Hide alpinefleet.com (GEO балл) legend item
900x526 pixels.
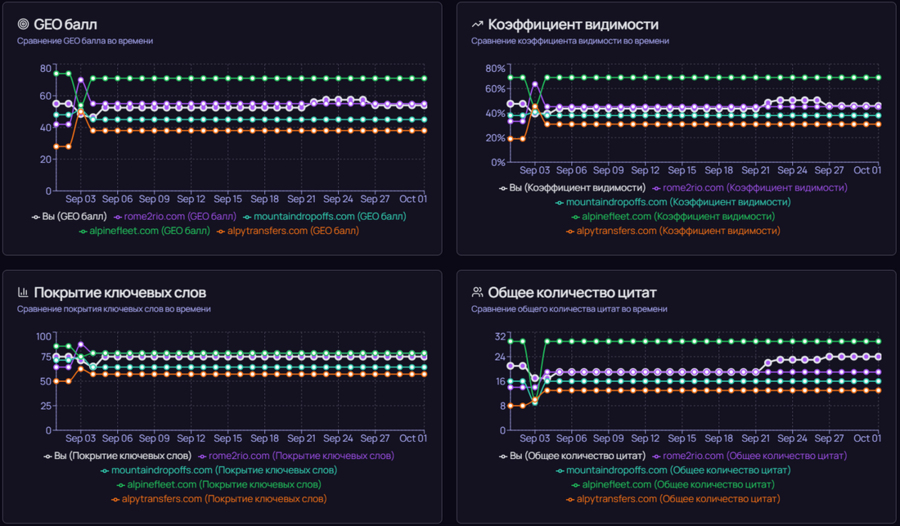[150, 230]
